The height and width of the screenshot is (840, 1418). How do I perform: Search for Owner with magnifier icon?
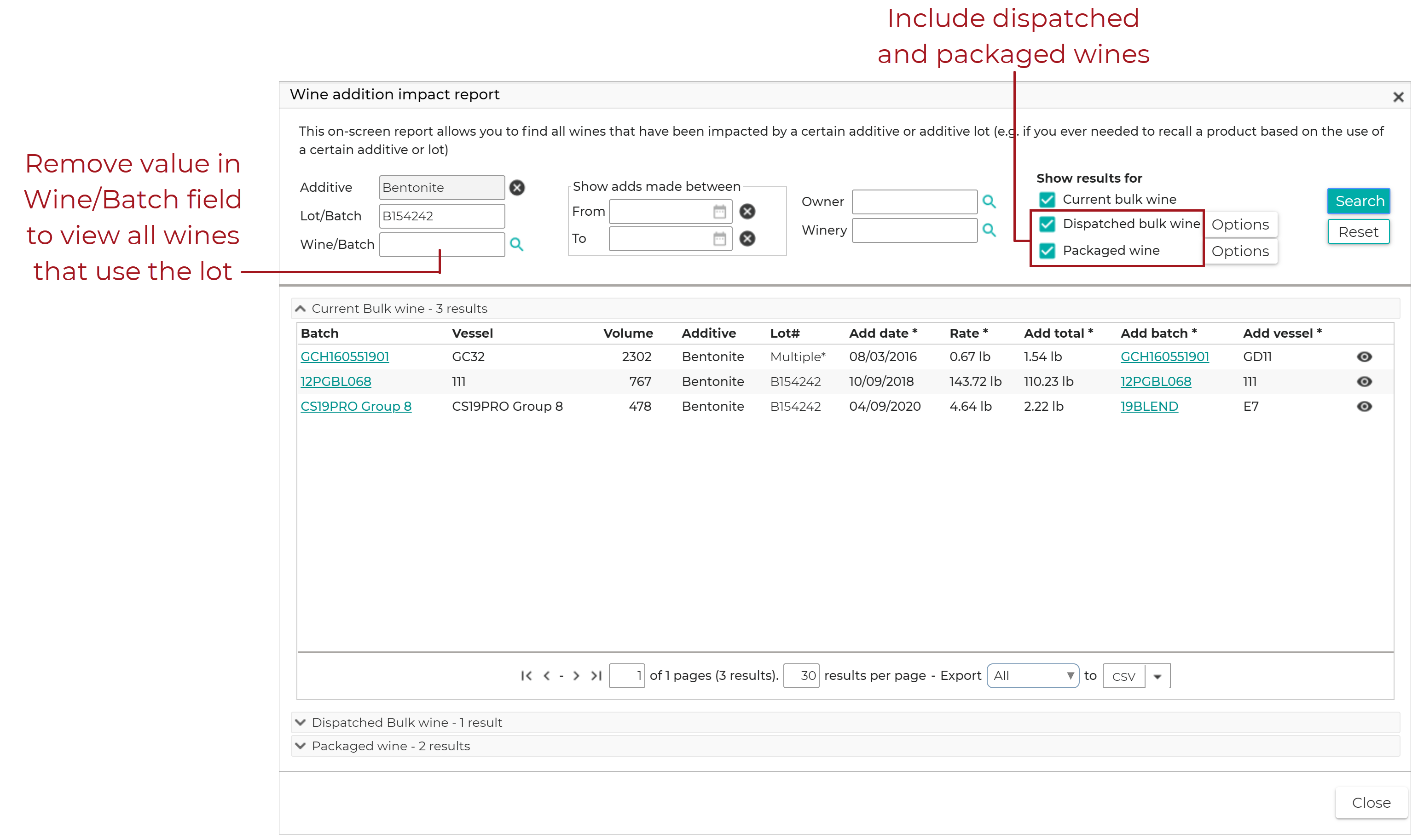click(x=989, y=201)
